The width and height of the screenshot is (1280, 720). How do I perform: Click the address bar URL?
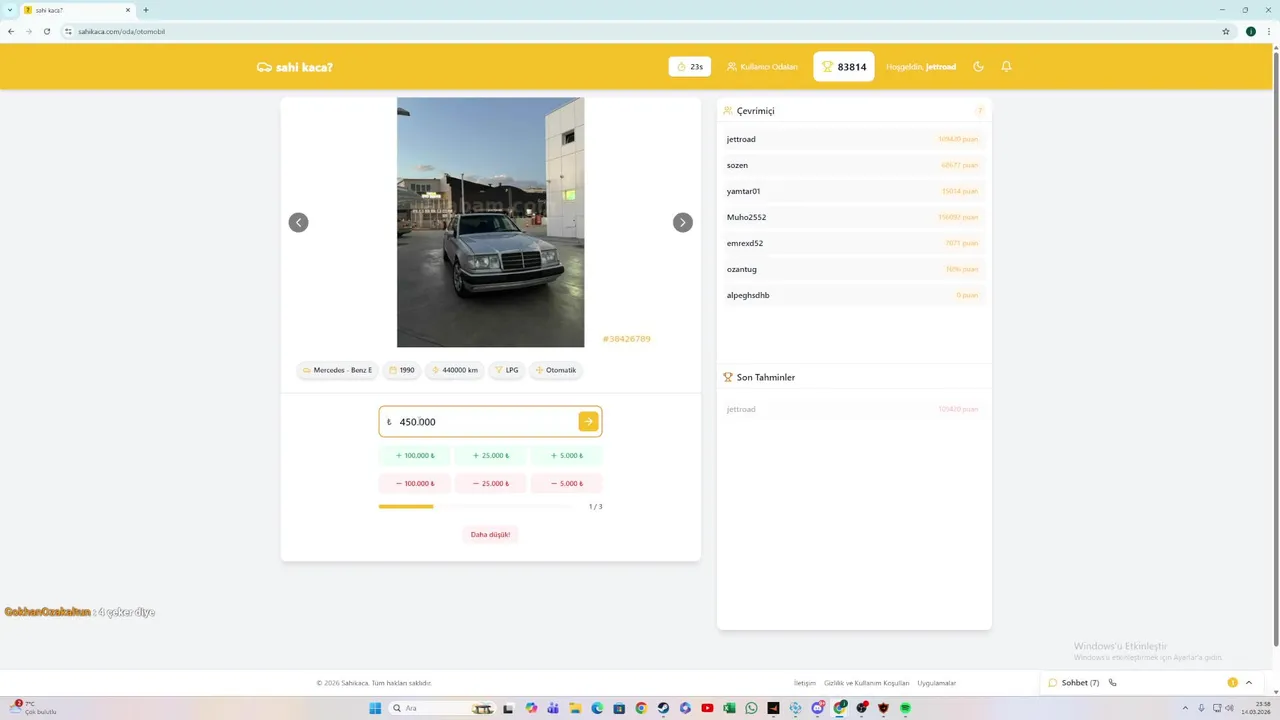(121, 31)
